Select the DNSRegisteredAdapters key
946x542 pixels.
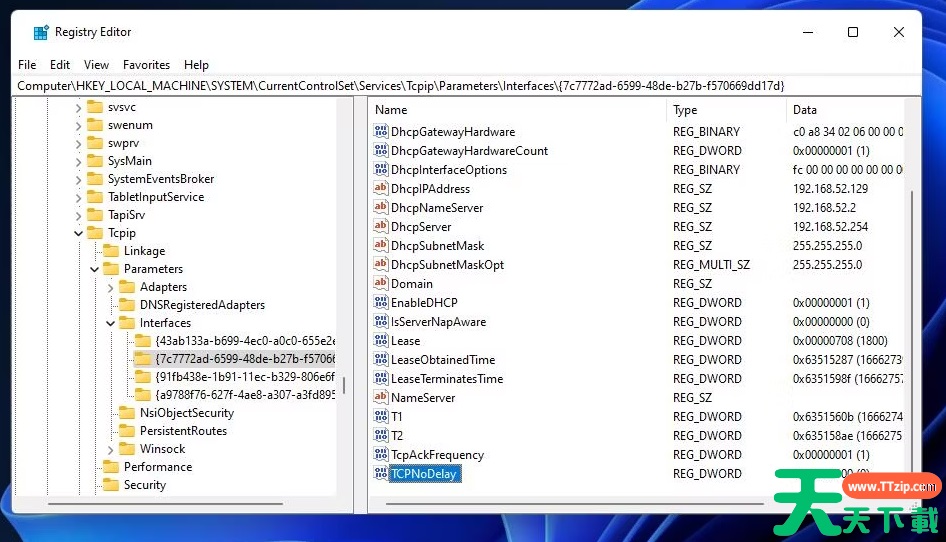point(202,305)
